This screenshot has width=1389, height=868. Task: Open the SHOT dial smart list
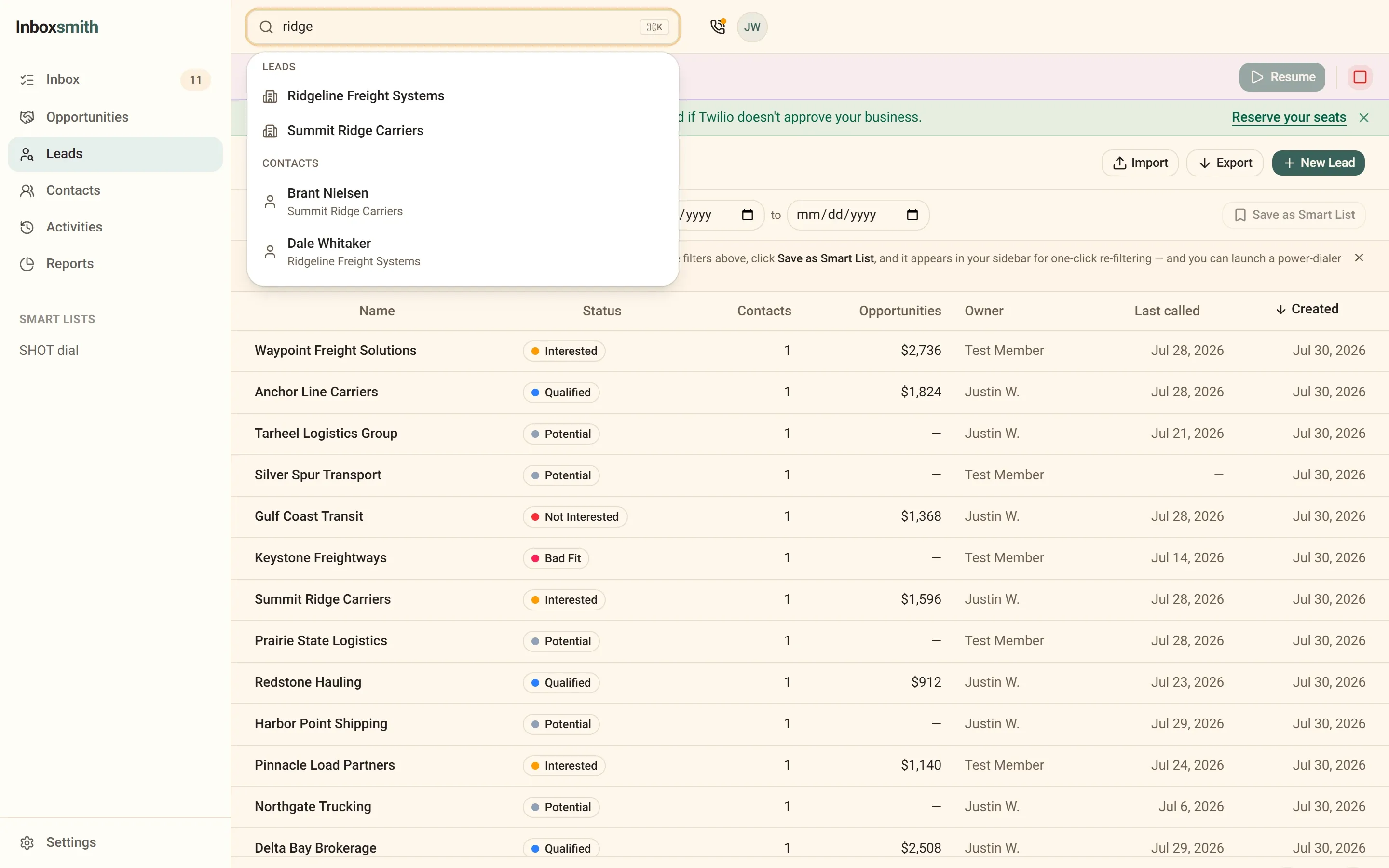(x=49, y=350)
